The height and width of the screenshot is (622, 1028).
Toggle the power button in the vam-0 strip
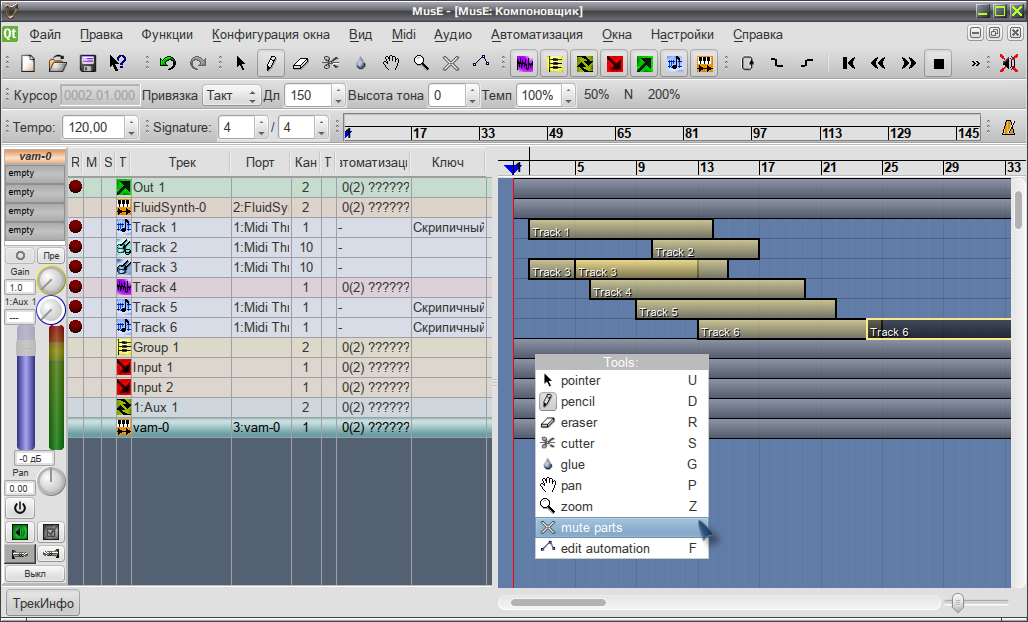tap(20, 508)
